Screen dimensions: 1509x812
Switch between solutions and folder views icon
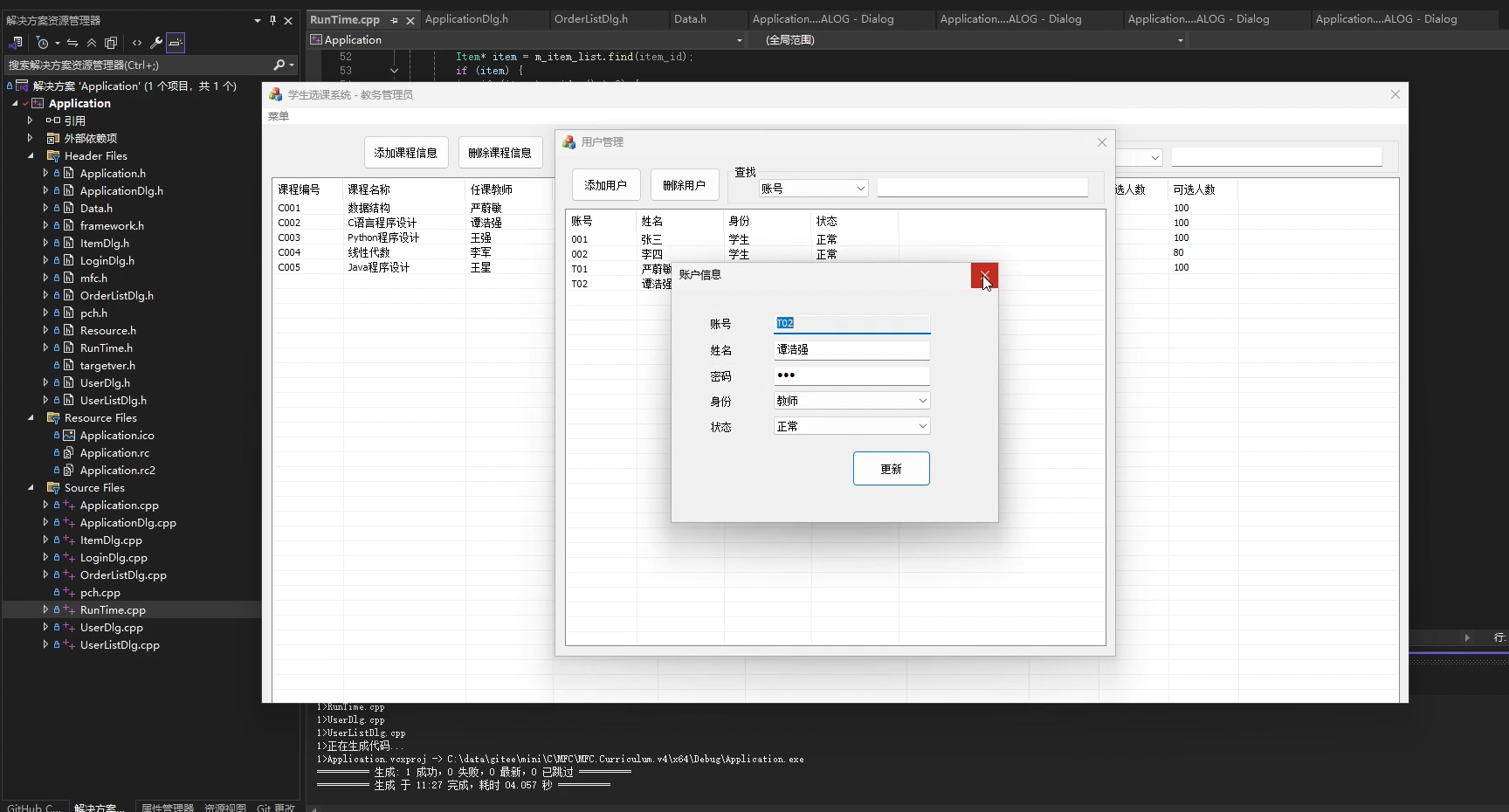[16, 42]
